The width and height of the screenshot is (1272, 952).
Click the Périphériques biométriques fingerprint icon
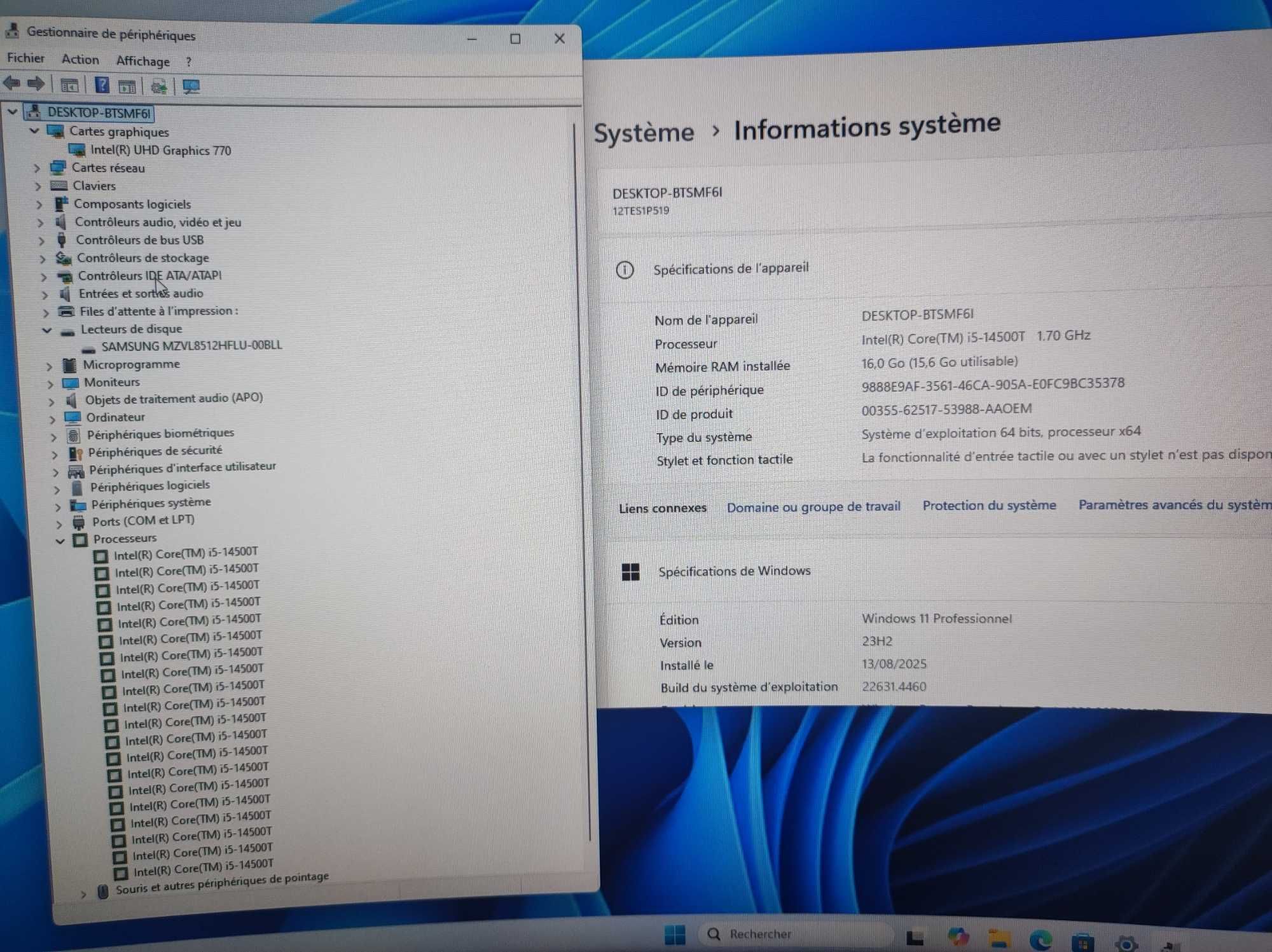73,436
